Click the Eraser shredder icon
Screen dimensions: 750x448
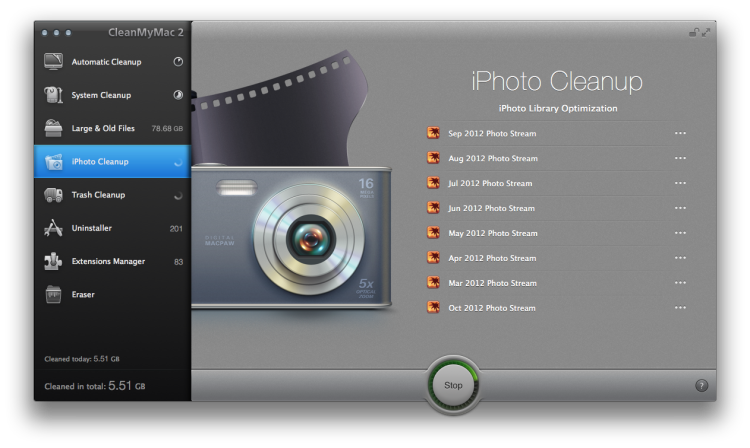coord(53,295)
